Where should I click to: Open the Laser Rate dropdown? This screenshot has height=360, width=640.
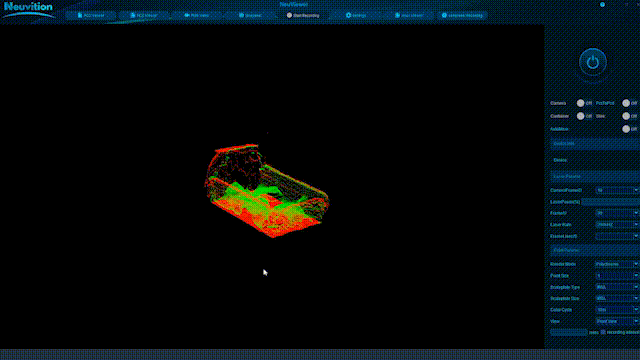pos(617,224)
